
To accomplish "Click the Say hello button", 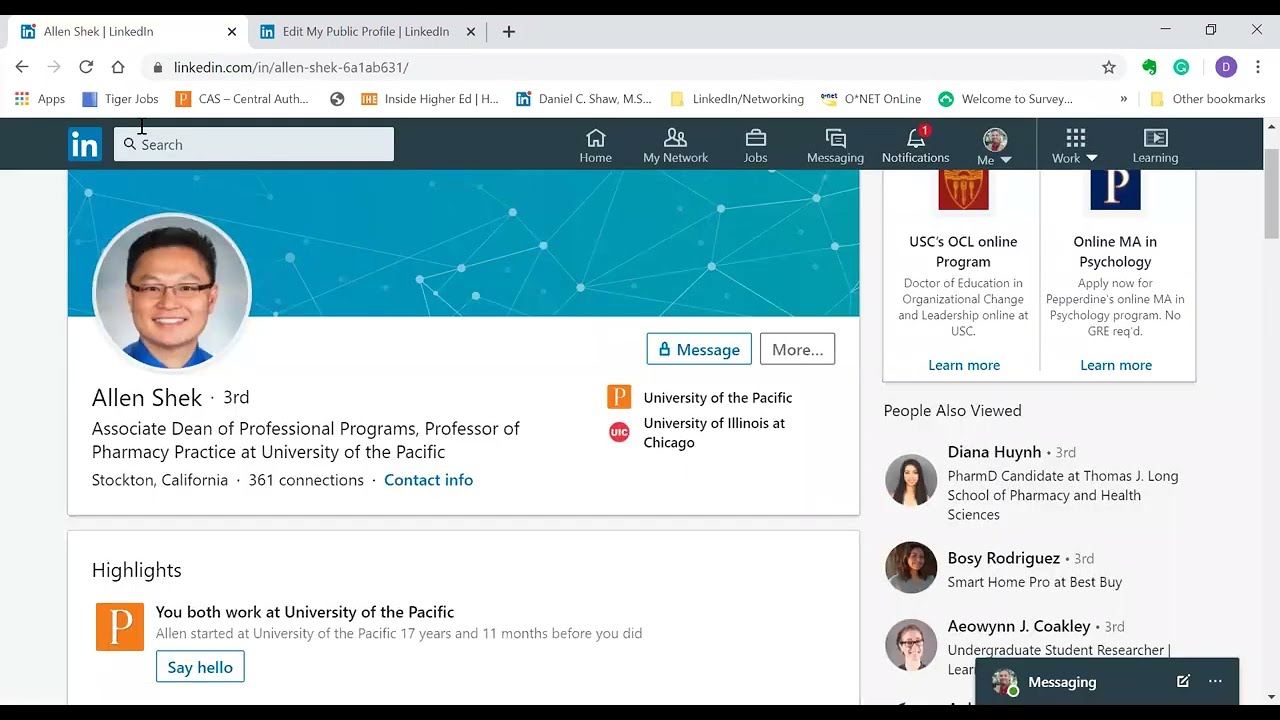I will tap(200, 667).
